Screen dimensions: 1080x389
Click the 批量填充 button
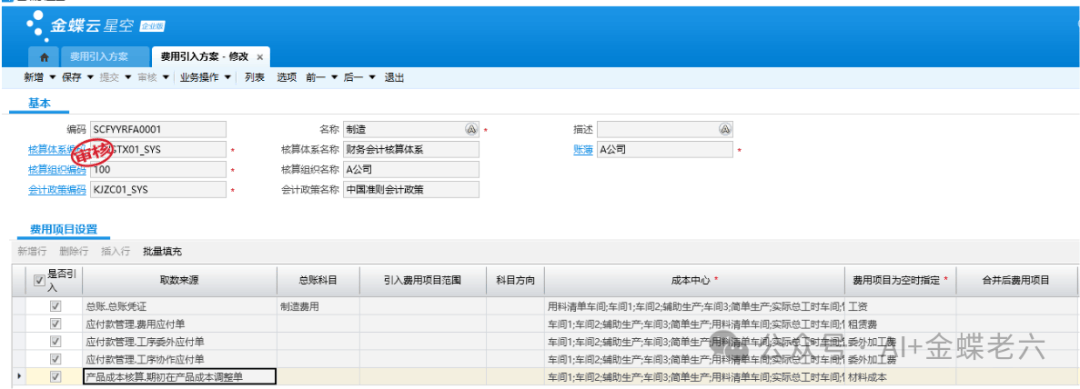pyautogui.click(x=163, y=251)
